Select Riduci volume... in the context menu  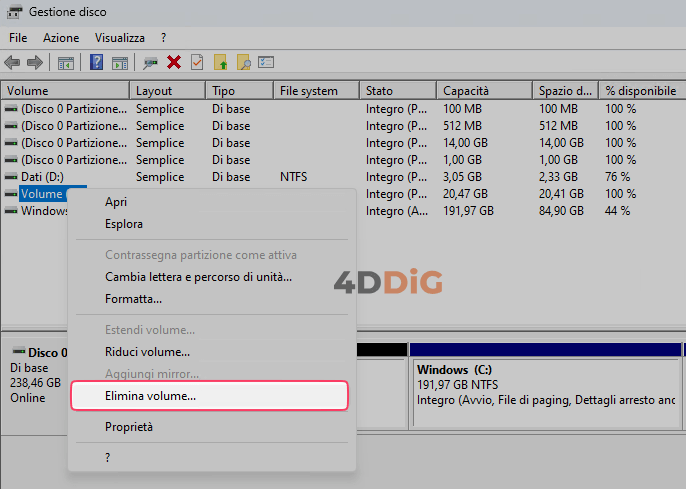pyautogui.click(x=212, y=352)
